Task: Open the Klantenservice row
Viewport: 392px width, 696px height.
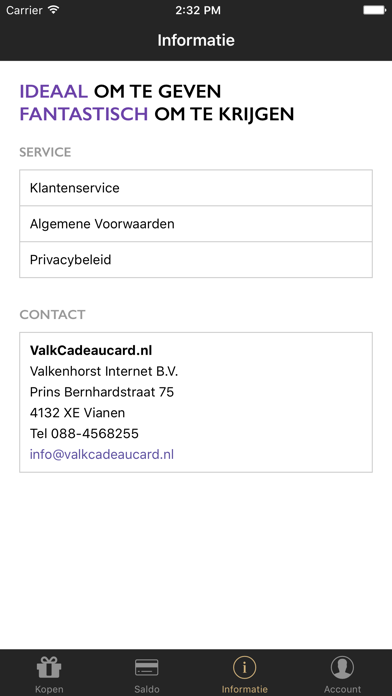Action: pyautogui.click(x=196, y=188)
